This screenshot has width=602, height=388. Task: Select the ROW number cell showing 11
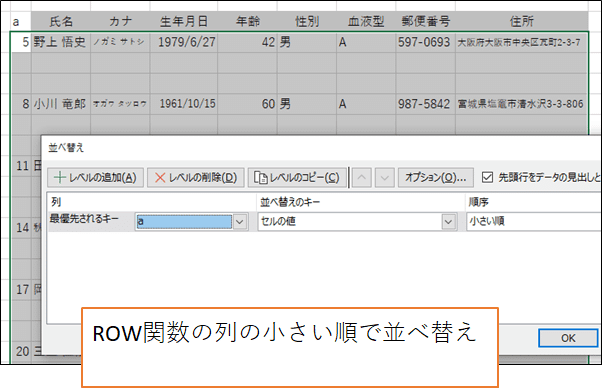(21, 166)
